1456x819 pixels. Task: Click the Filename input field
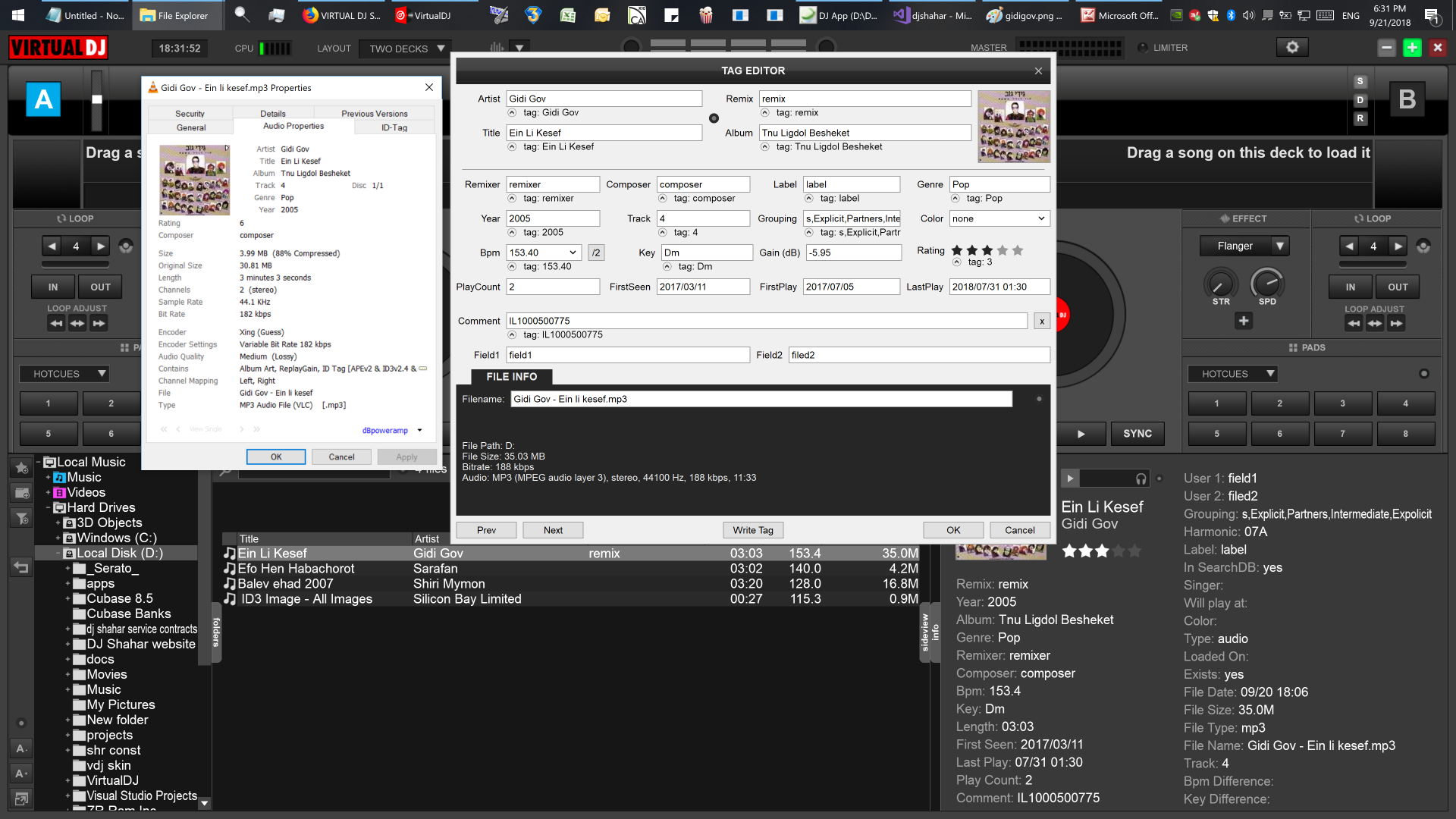click(761, 399)
